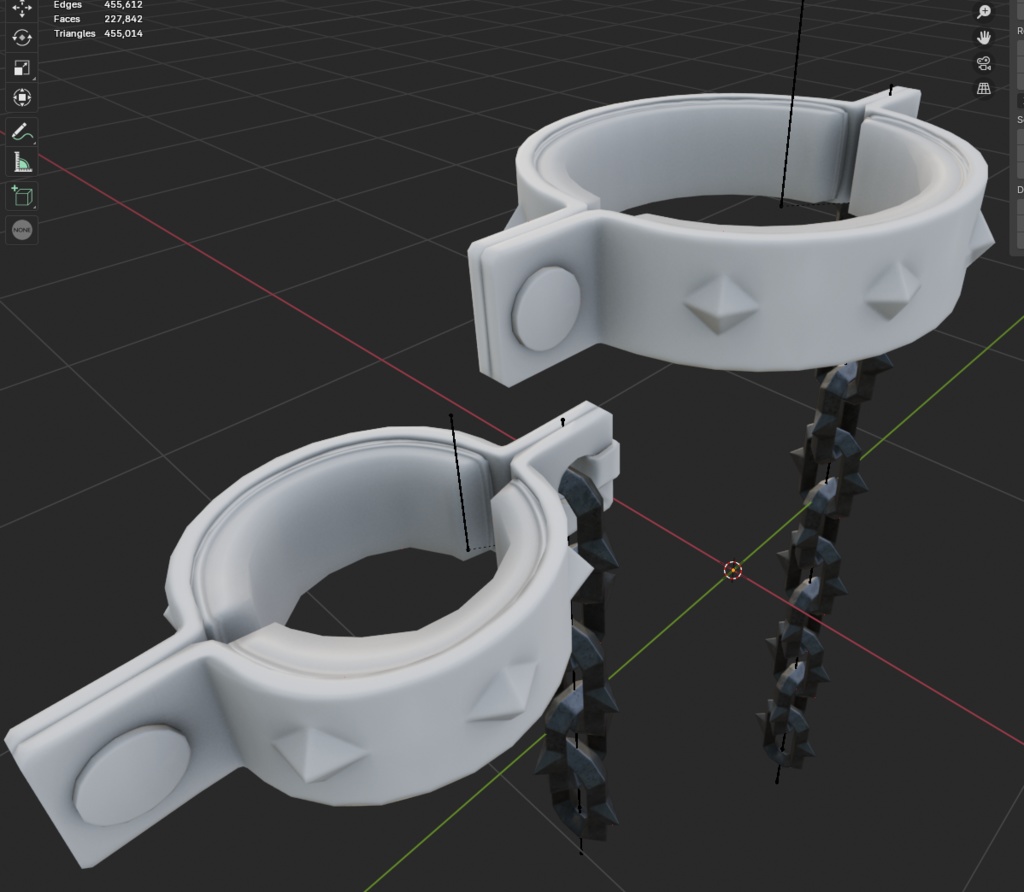Switch to camera view using camera icon
The image size is (1024, 892).
point(984,62)
